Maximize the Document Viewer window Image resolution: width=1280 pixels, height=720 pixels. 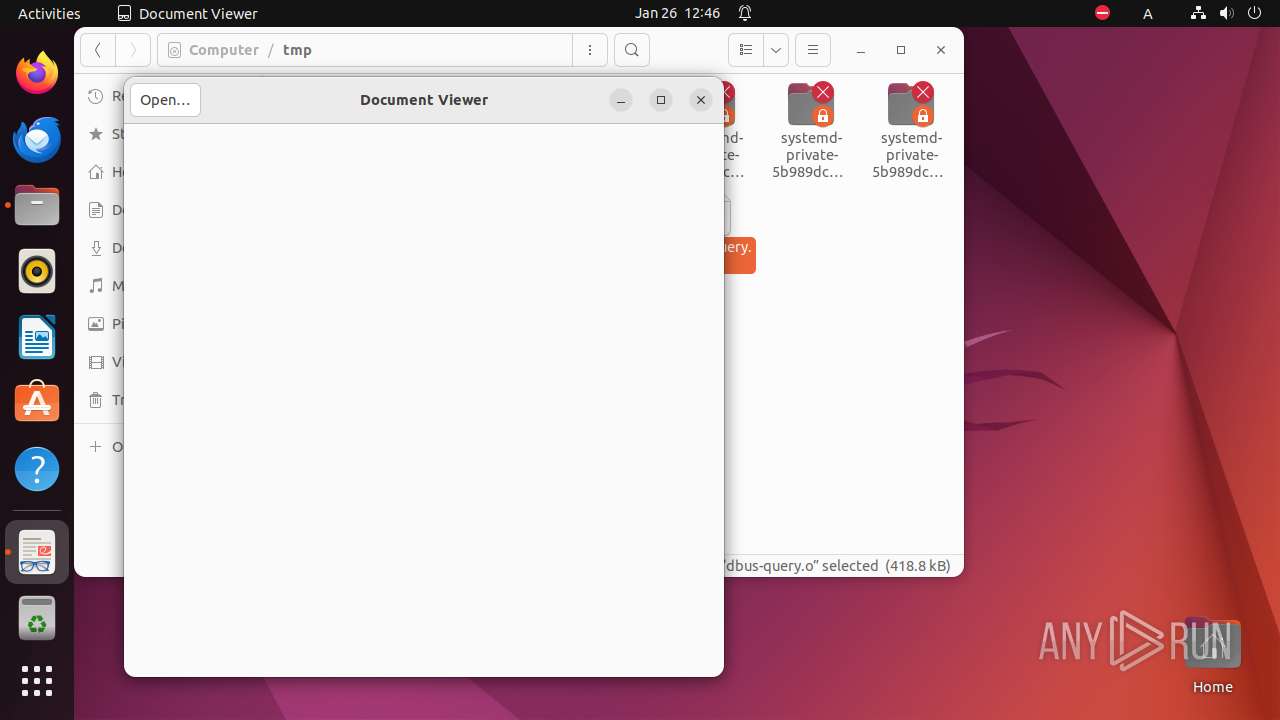click(661, 100)
